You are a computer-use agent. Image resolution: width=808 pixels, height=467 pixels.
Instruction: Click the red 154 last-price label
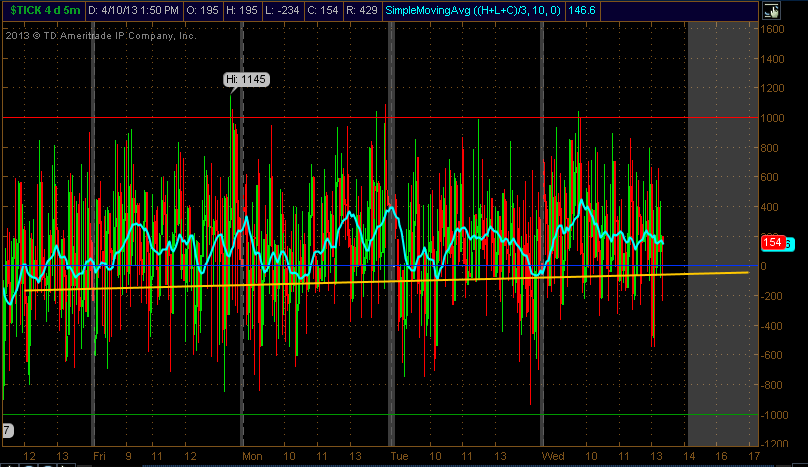click(772, 243)
